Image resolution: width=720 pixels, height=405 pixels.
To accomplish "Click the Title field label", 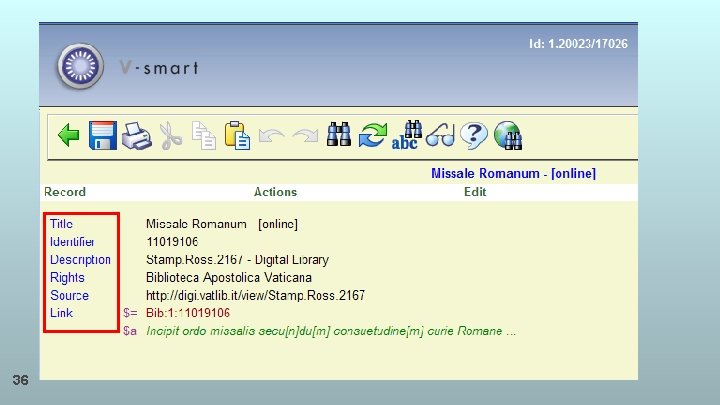I will (61, 224).
